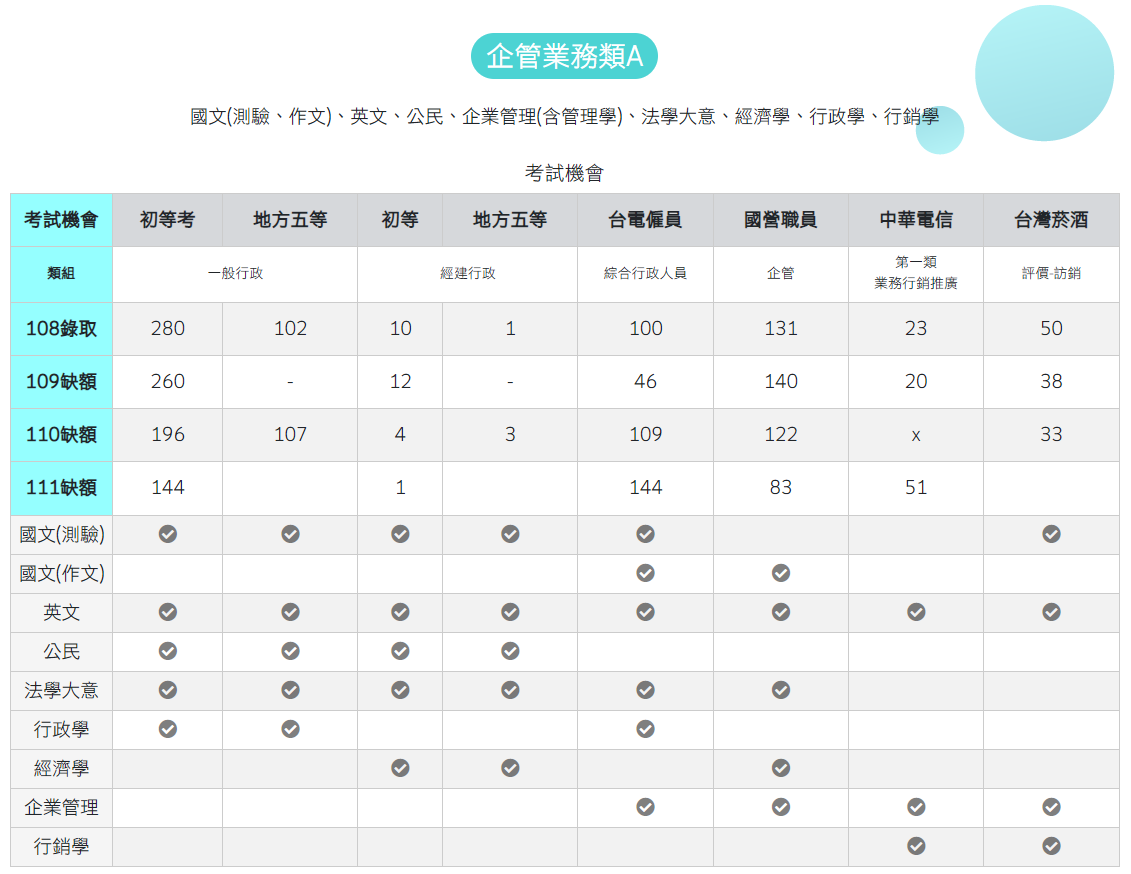Viewport: 1131px width, 874px height.
Task: Select the 國文(測驗) checkmark under 初等 經建行政
Action: (400, 534)
